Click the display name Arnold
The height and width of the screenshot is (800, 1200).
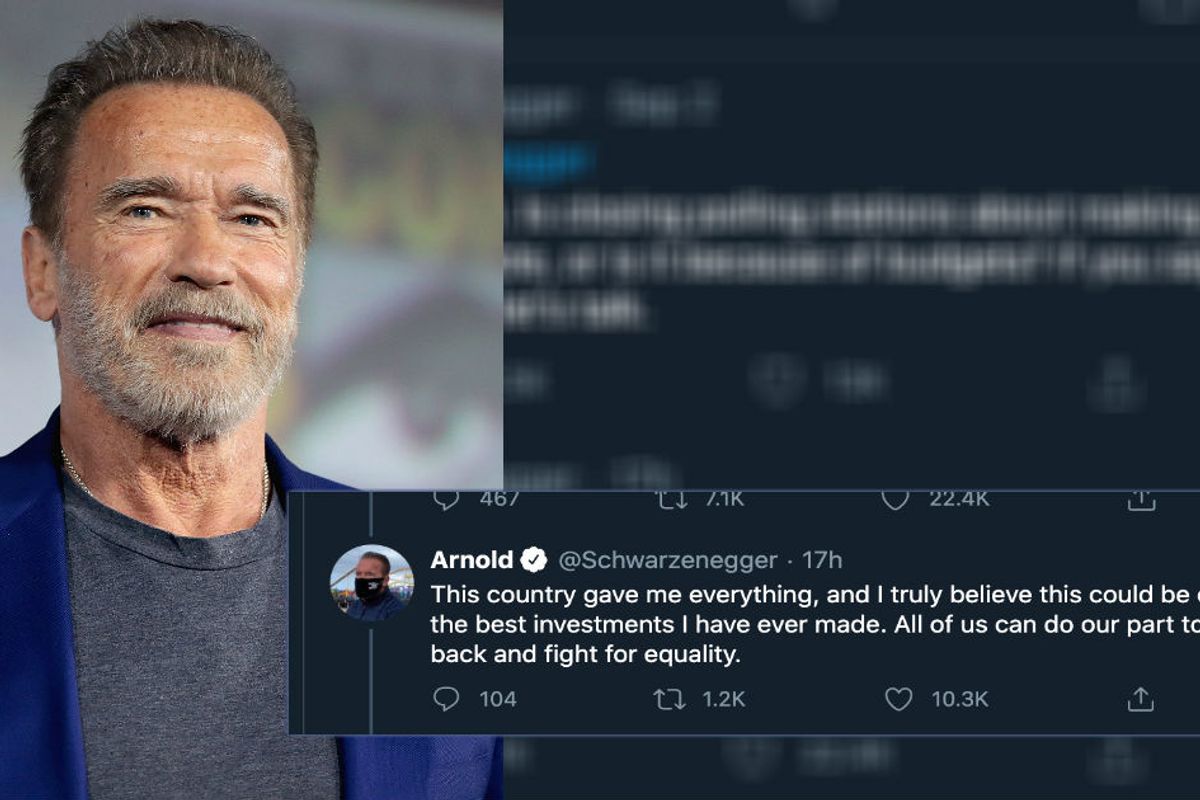[x=471, y=560]
